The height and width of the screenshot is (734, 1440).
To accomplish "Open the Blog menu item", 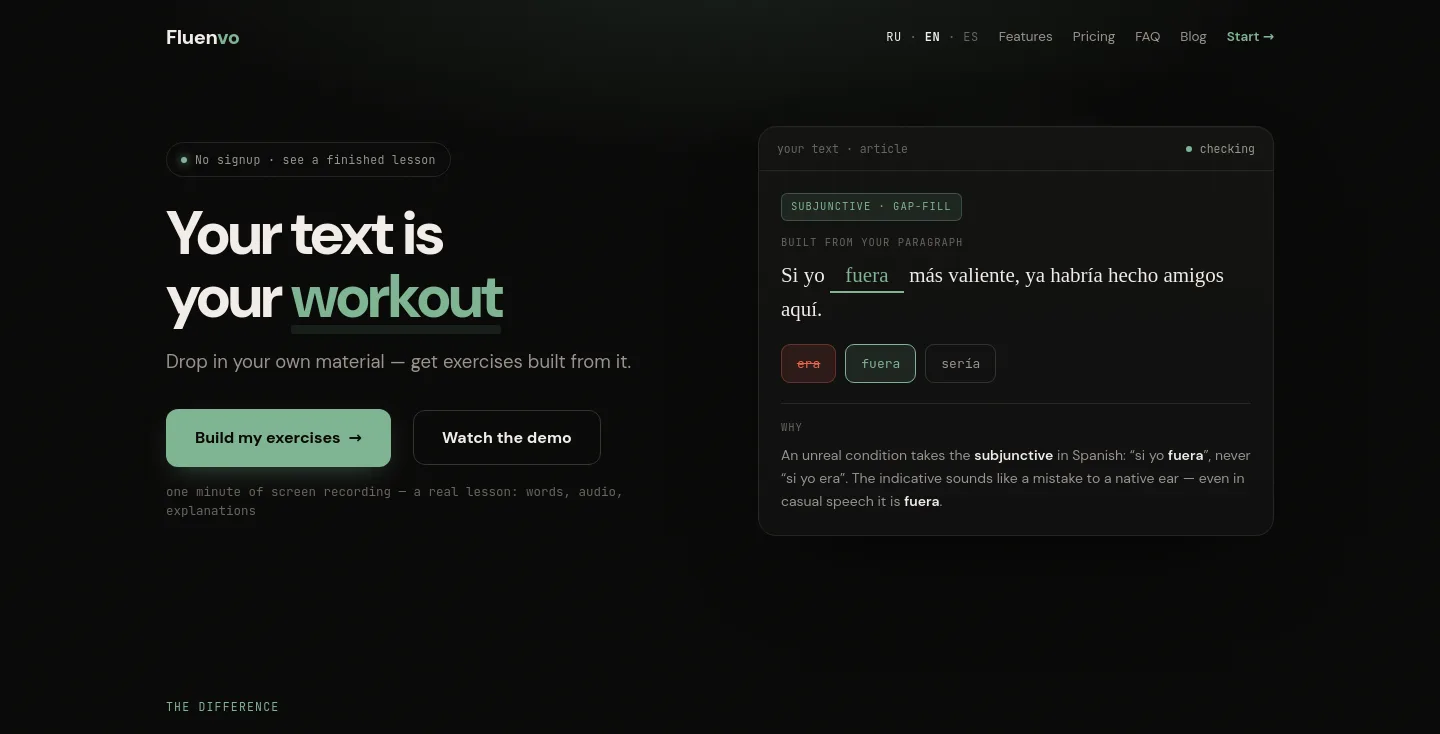I will (x=1193, y=37).
